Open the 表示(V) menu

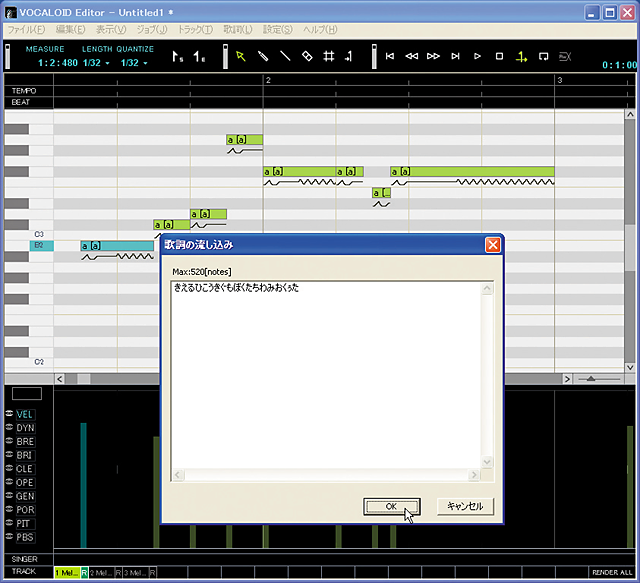pyautogui.click(x=111, y=29)
